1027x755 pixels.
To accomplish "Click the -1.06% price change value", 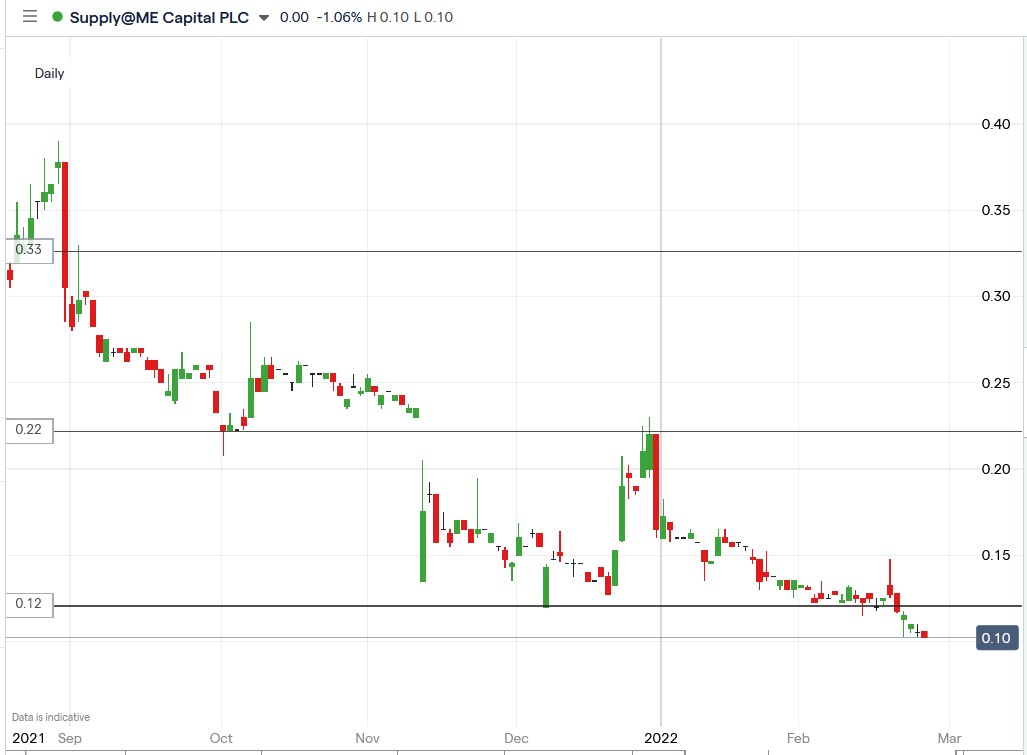I will [x=340, y=17].
